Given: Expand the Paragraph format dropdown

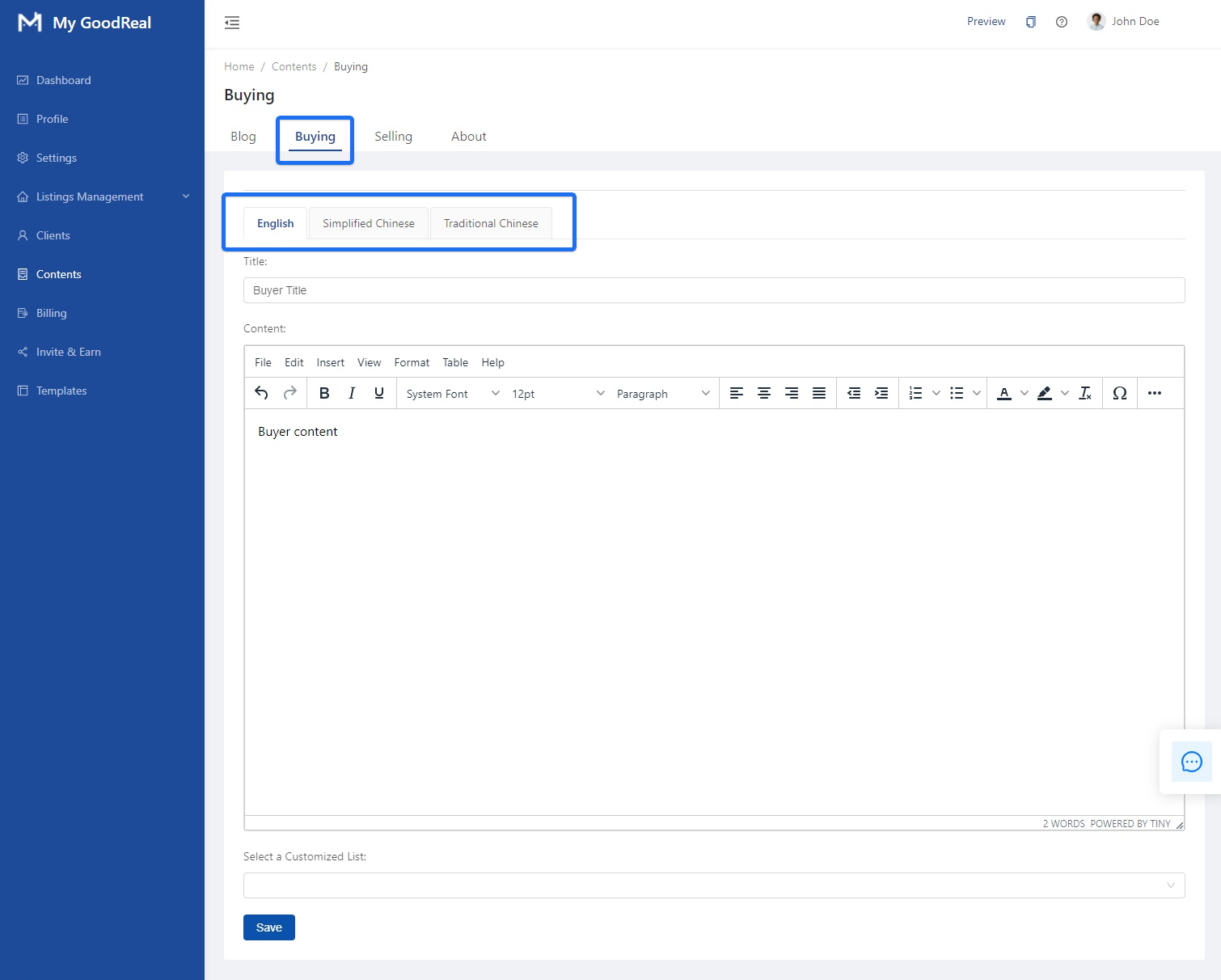Looking at the screenshot, I should click(662, 394).
